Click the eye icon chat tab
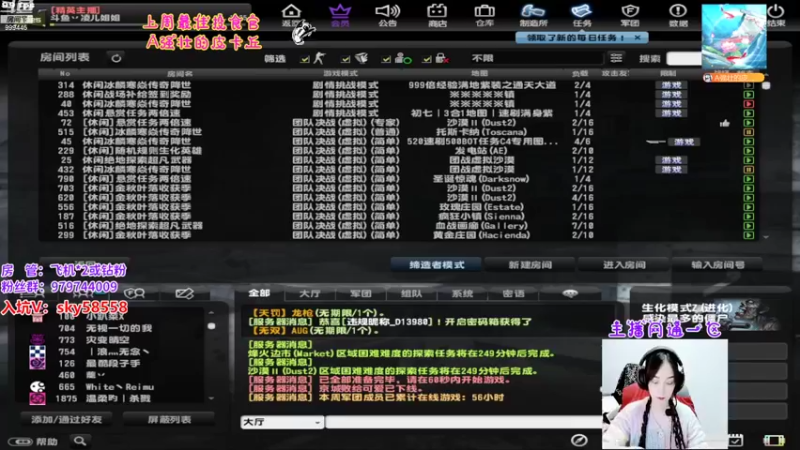Image resolution: width=800 pixels, height=450 pixels. (x=570, y=293)
